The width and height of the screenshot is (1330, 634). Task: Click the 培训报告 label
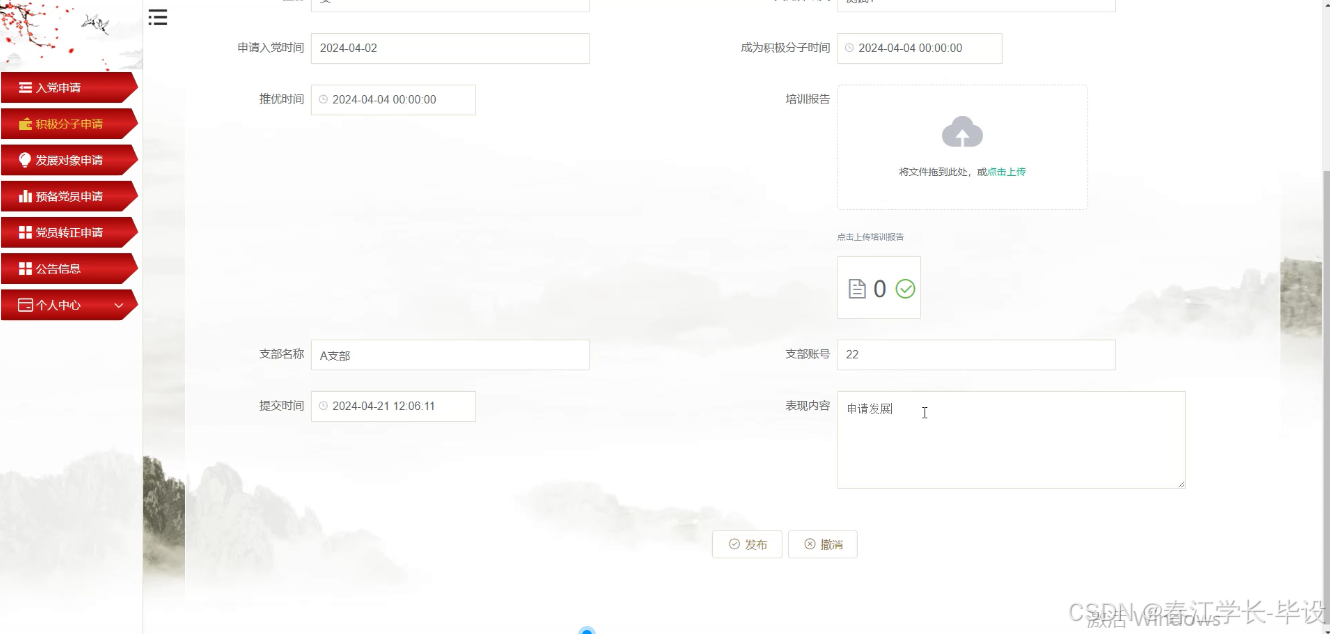tap(808, 99)
